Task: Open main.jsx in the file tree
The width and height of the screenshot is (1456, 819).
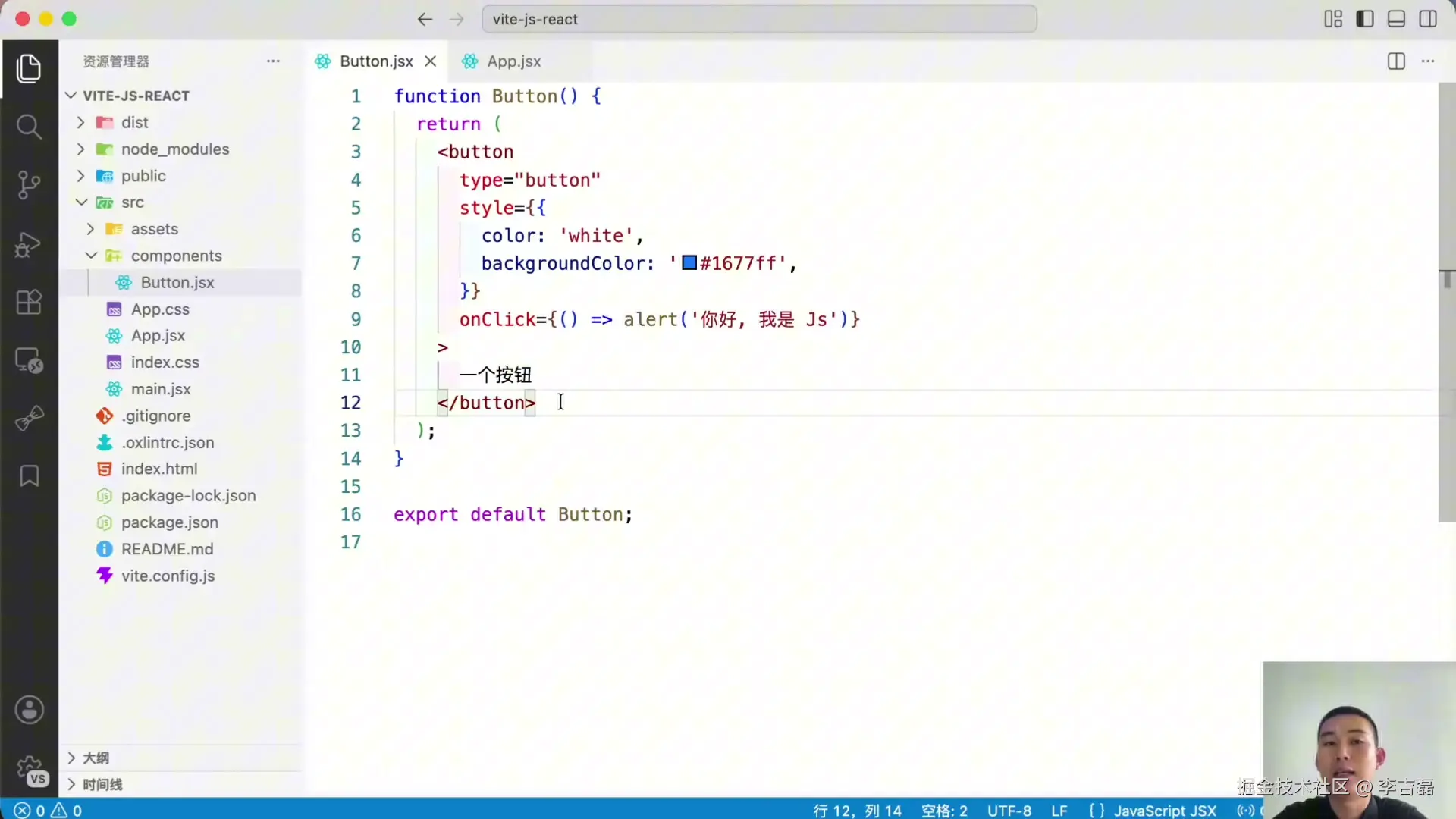Action: (182, 389)
